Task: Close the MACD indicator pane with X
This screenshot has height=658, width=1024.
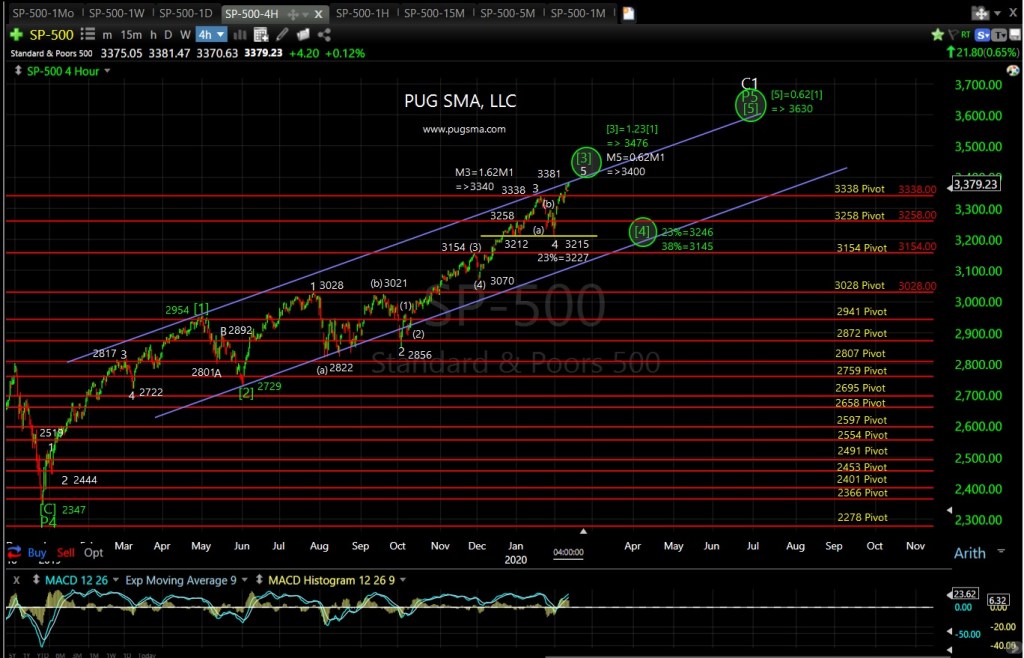Action: point(16,580)
